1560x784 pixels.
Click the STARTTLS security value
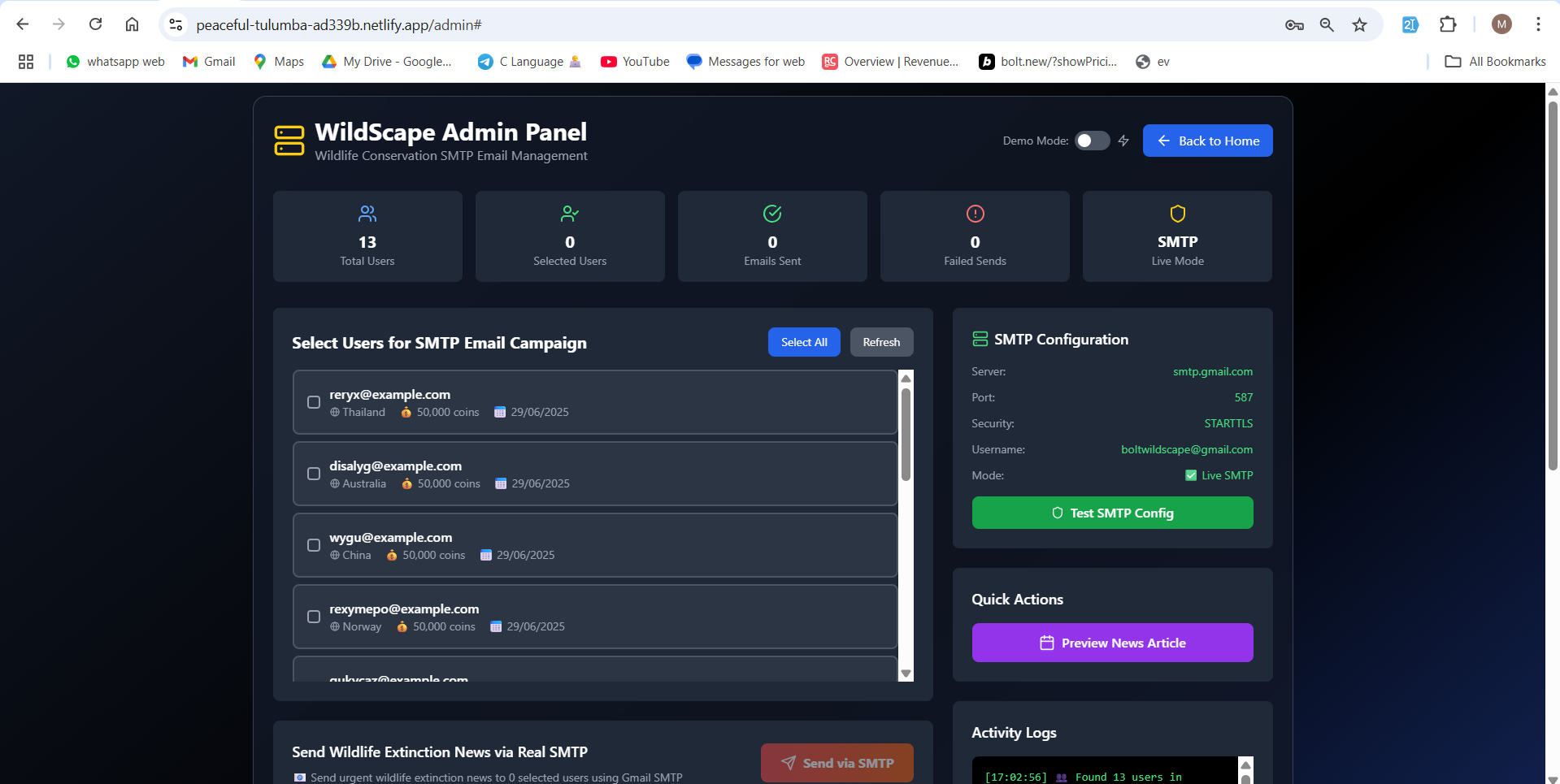point(1228,424)
